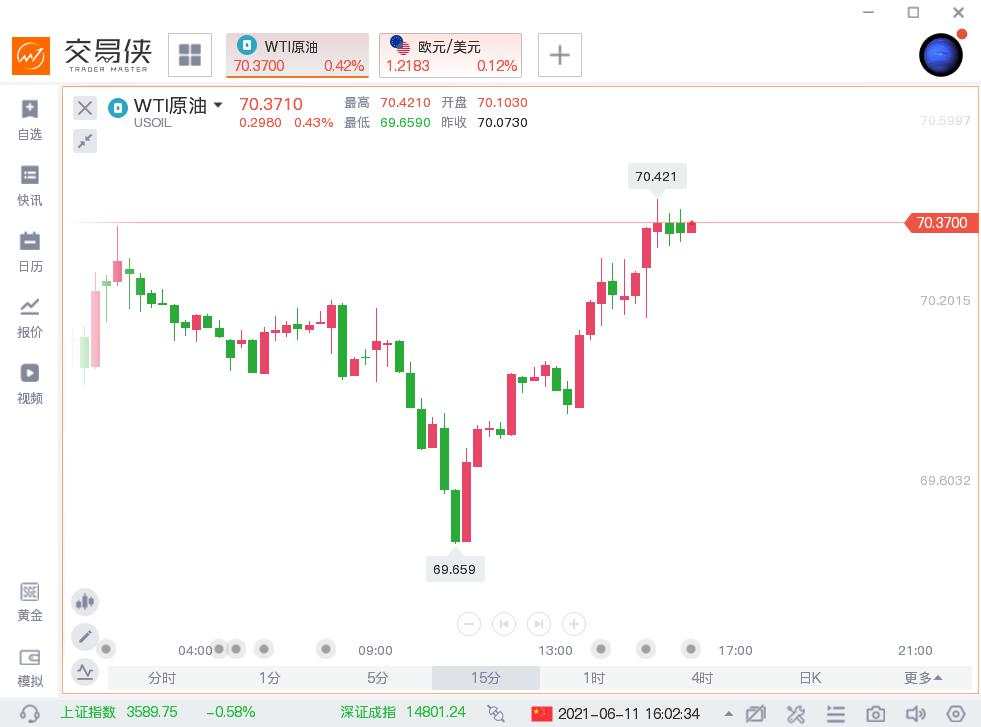Click event marker left of 04:00
The width and height of the screenshot is (981, 727).
(x=106, y=649)
